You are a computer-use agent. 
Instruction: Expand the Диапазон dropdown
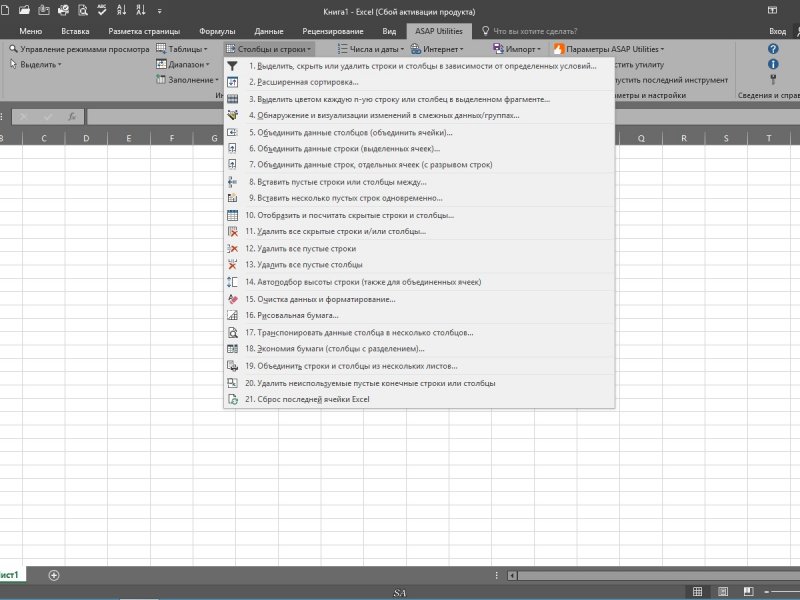[183, 64]
